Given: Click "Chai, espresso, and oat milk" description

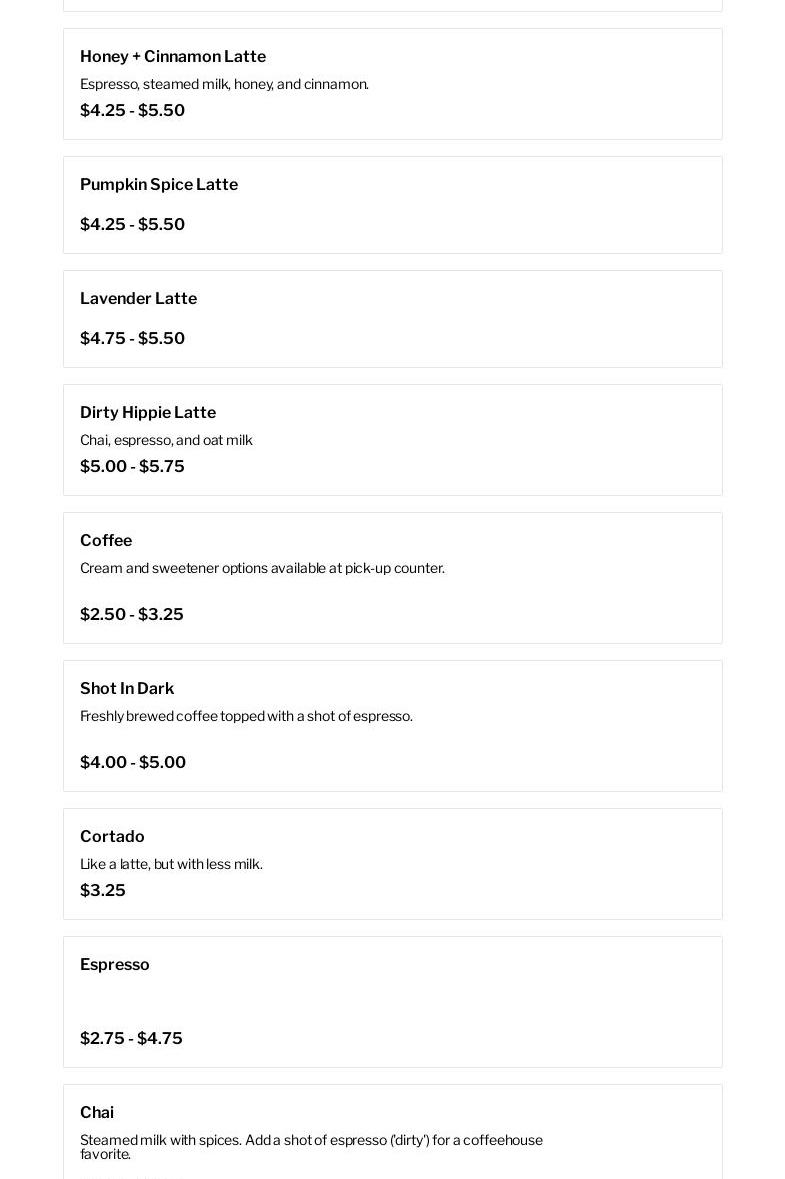Looking at the screenshot, I should point(166,440).
